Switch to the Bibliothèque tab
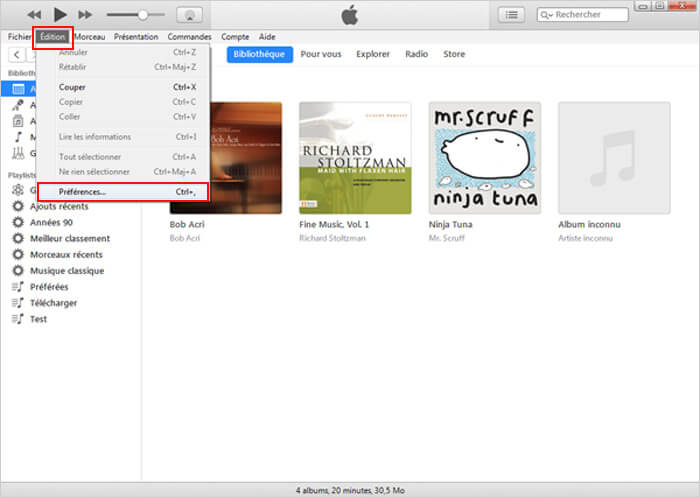The image size is (700, 498). [x=259, y=54]
